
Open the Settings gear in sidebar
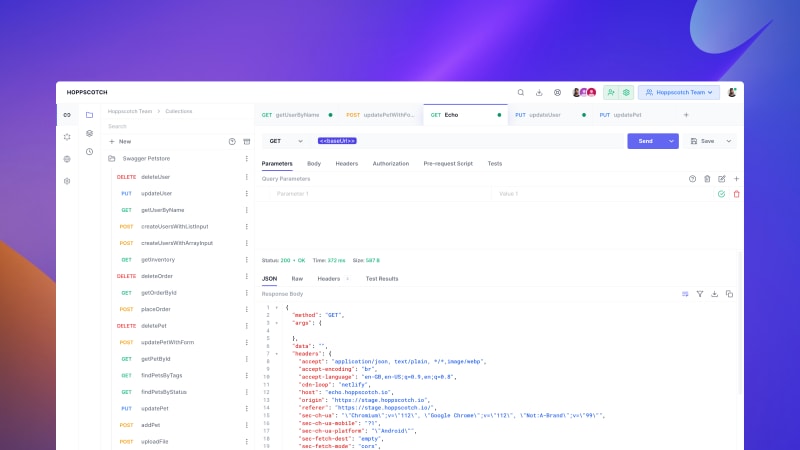[67, 181]
